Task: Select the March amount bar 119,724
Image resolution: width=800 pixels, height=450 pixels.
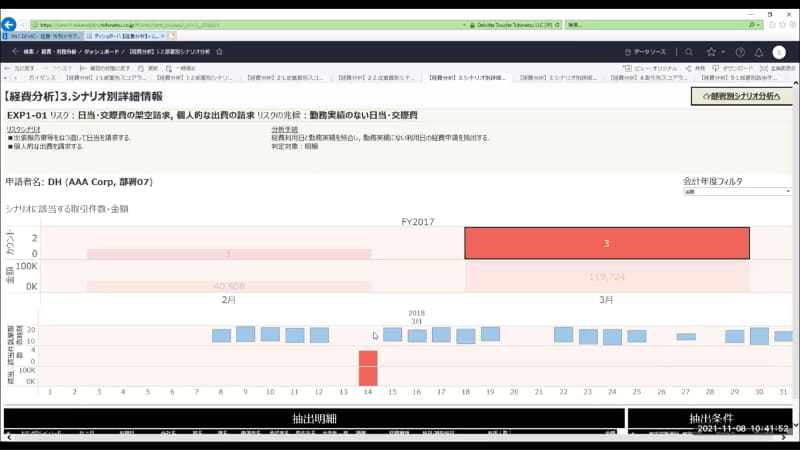Action: 607,277
